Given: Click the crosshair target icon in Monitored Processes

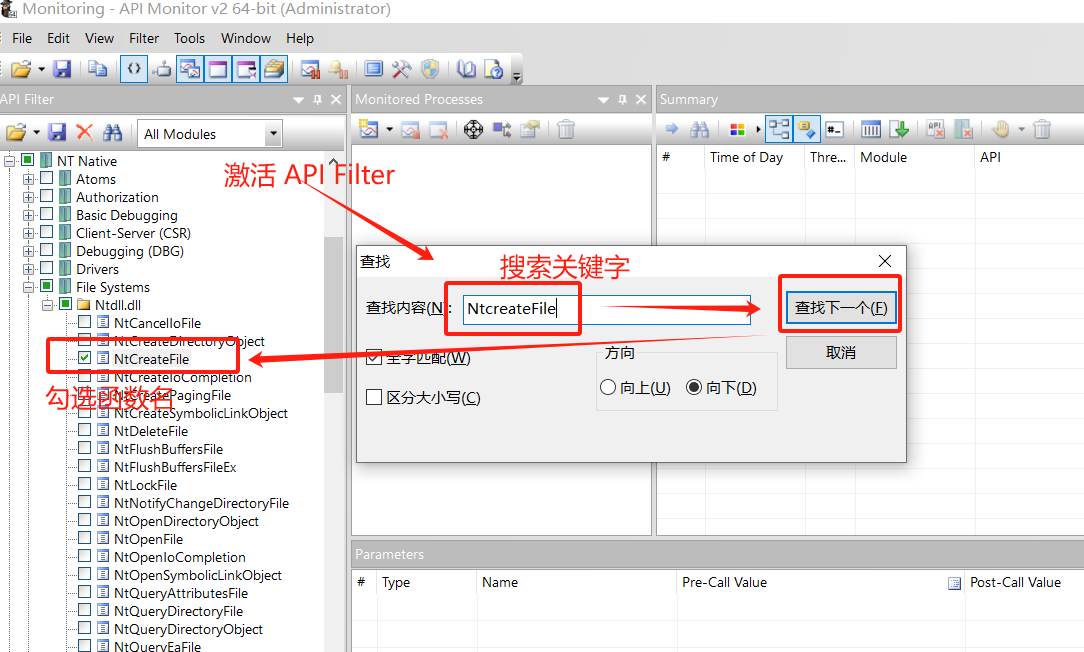Looking at the screenshot, I should (474, 129).
